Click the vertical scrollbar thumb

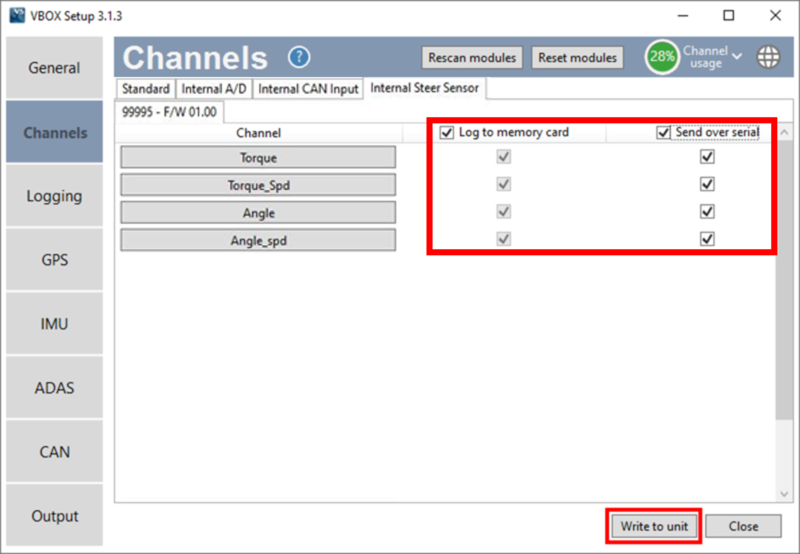784,280
